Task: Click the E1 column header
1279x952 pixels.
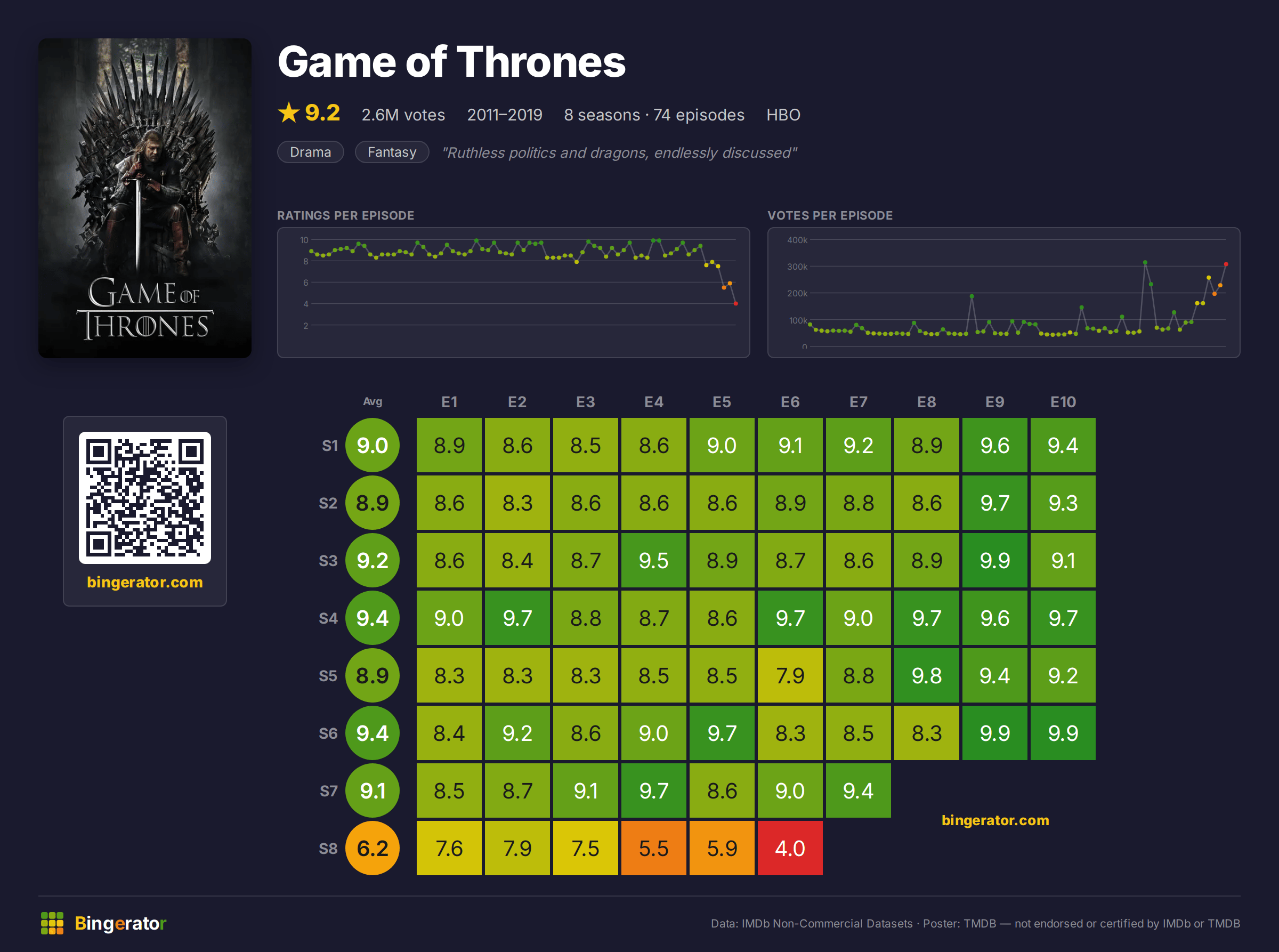Action: click(x=449, y=402)
